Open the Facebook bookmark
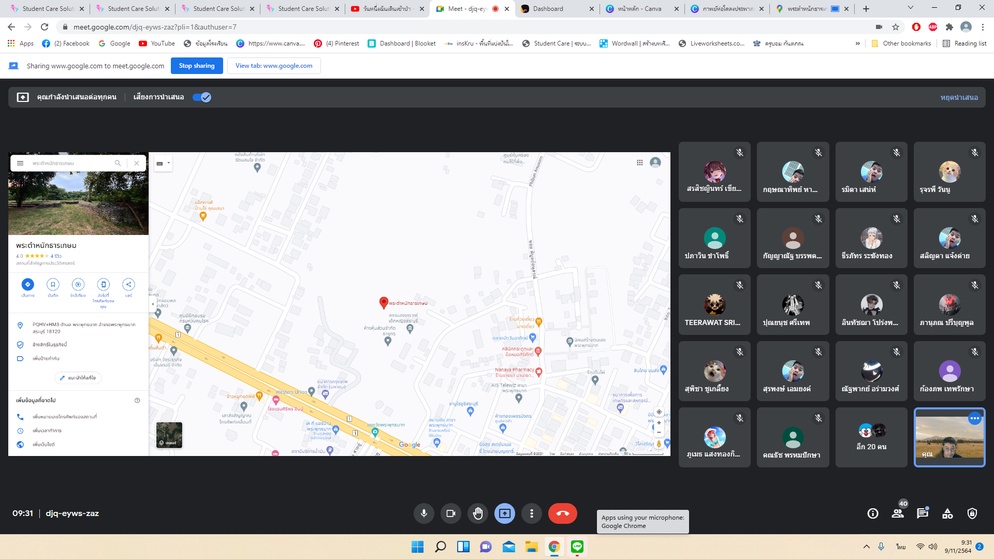Image resolution: width=994 pixels, height=559 pixels. [65, 44]
